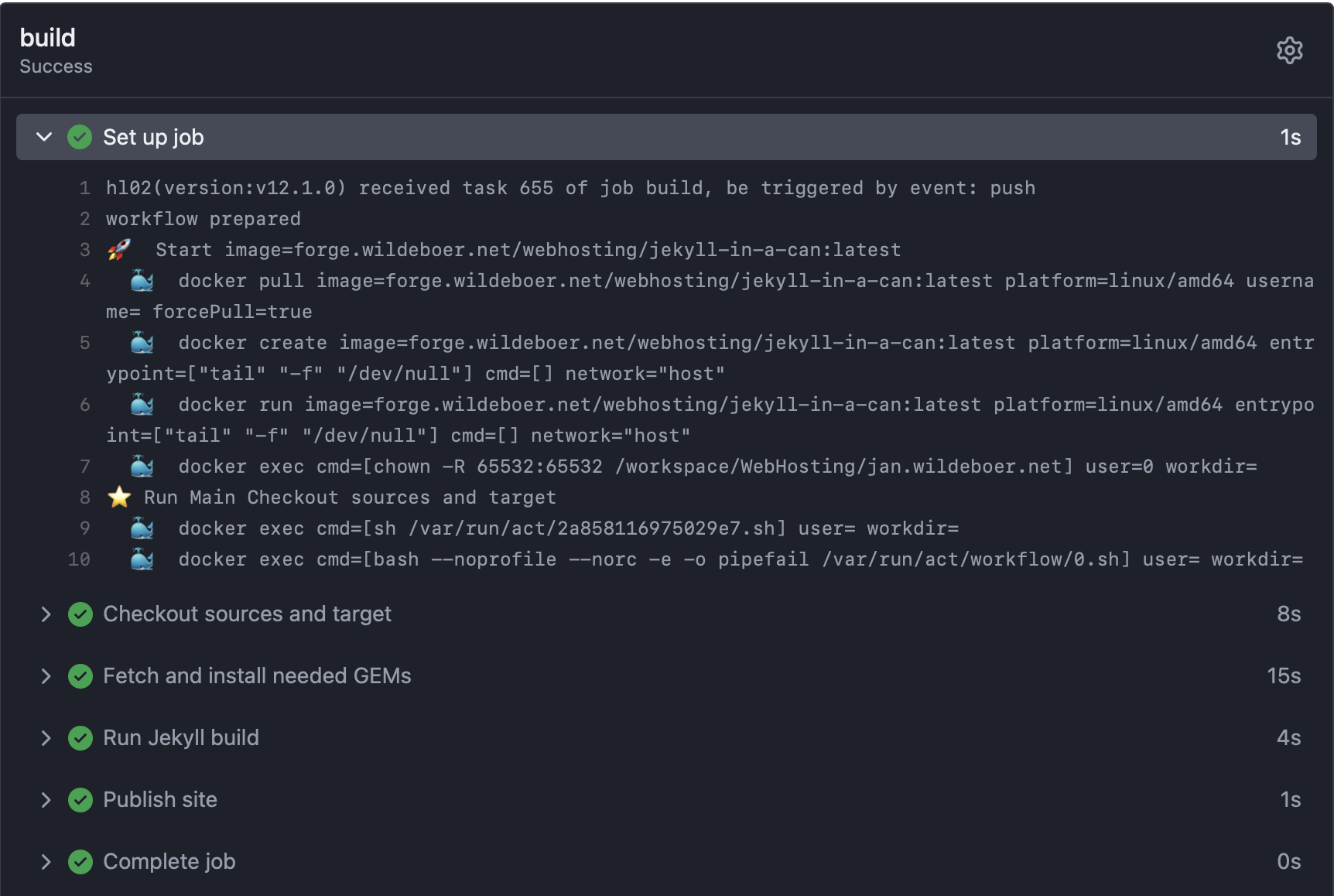Open the log settings gear icon
This screenshot has width=1334, height=896.
[x=1289, y=50]
